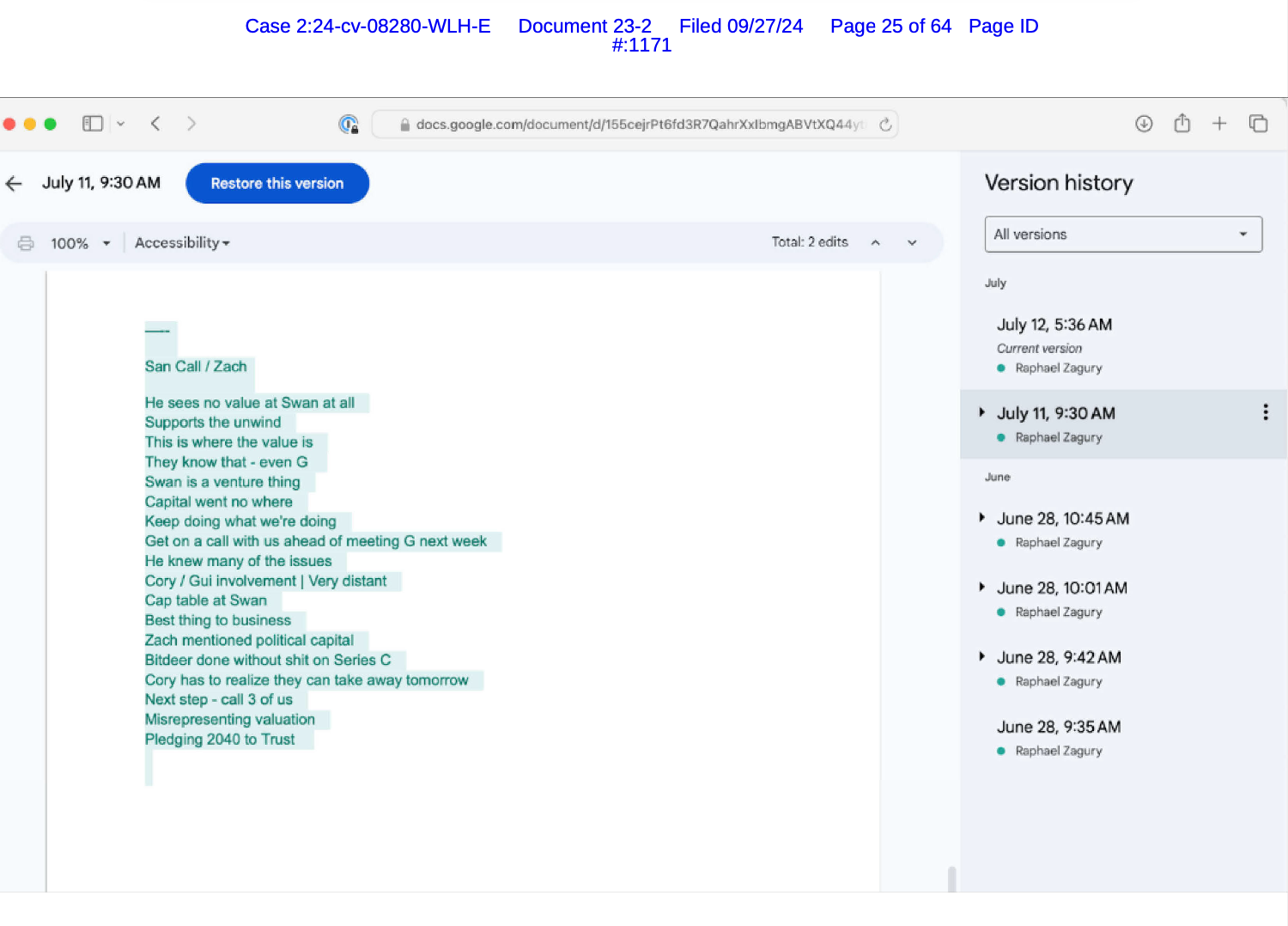Click the line 'Get on a call with us ahead of meeting G next week'
This screenshot has width=1288, height=926.
[316, 542]
